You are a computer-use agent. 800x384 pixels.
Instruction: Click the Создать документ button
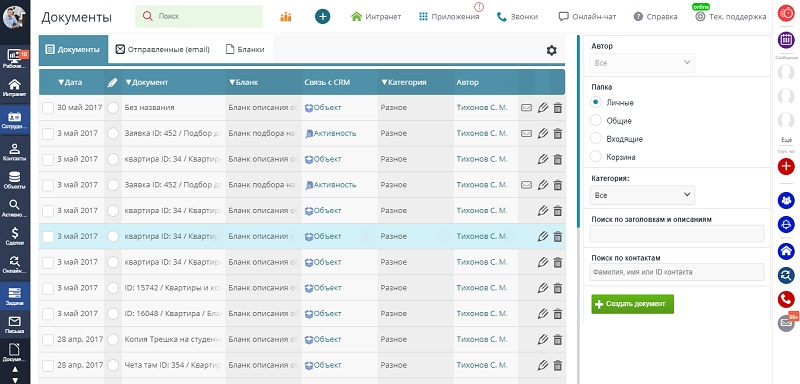632,304
